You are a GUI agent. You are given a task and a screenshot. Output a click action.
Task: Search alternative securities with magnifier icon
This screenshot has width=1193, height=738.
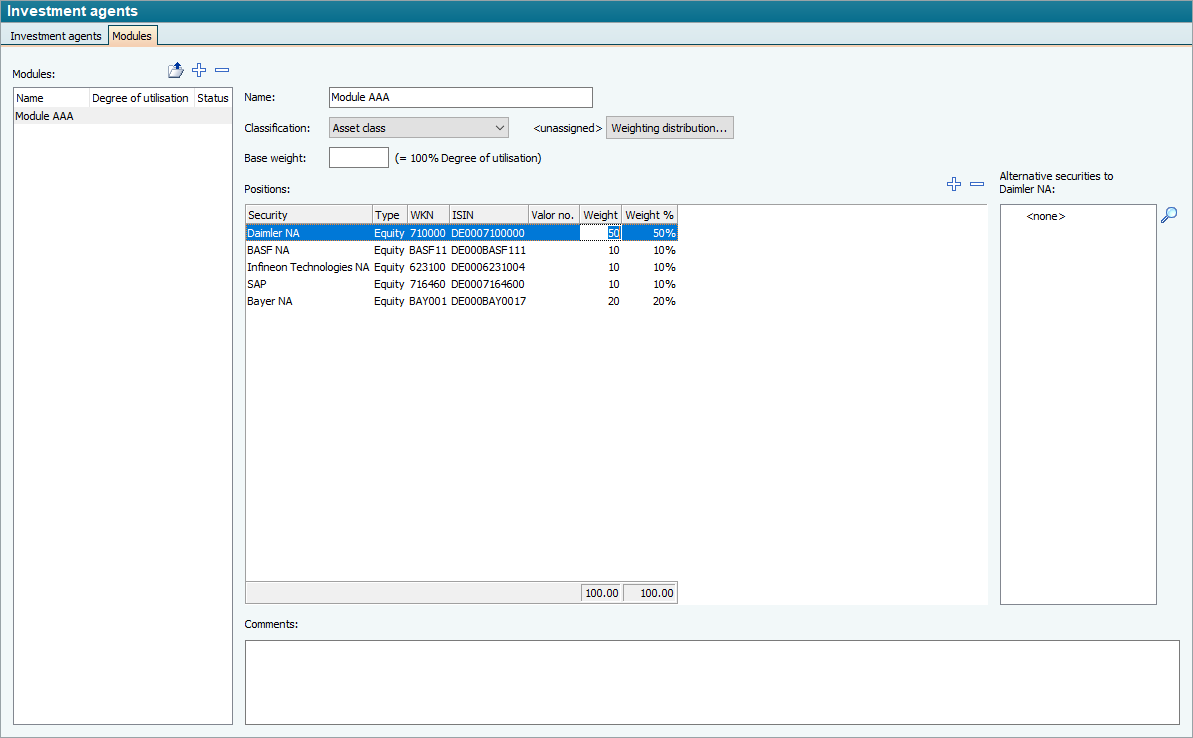tap(1169, 215)
